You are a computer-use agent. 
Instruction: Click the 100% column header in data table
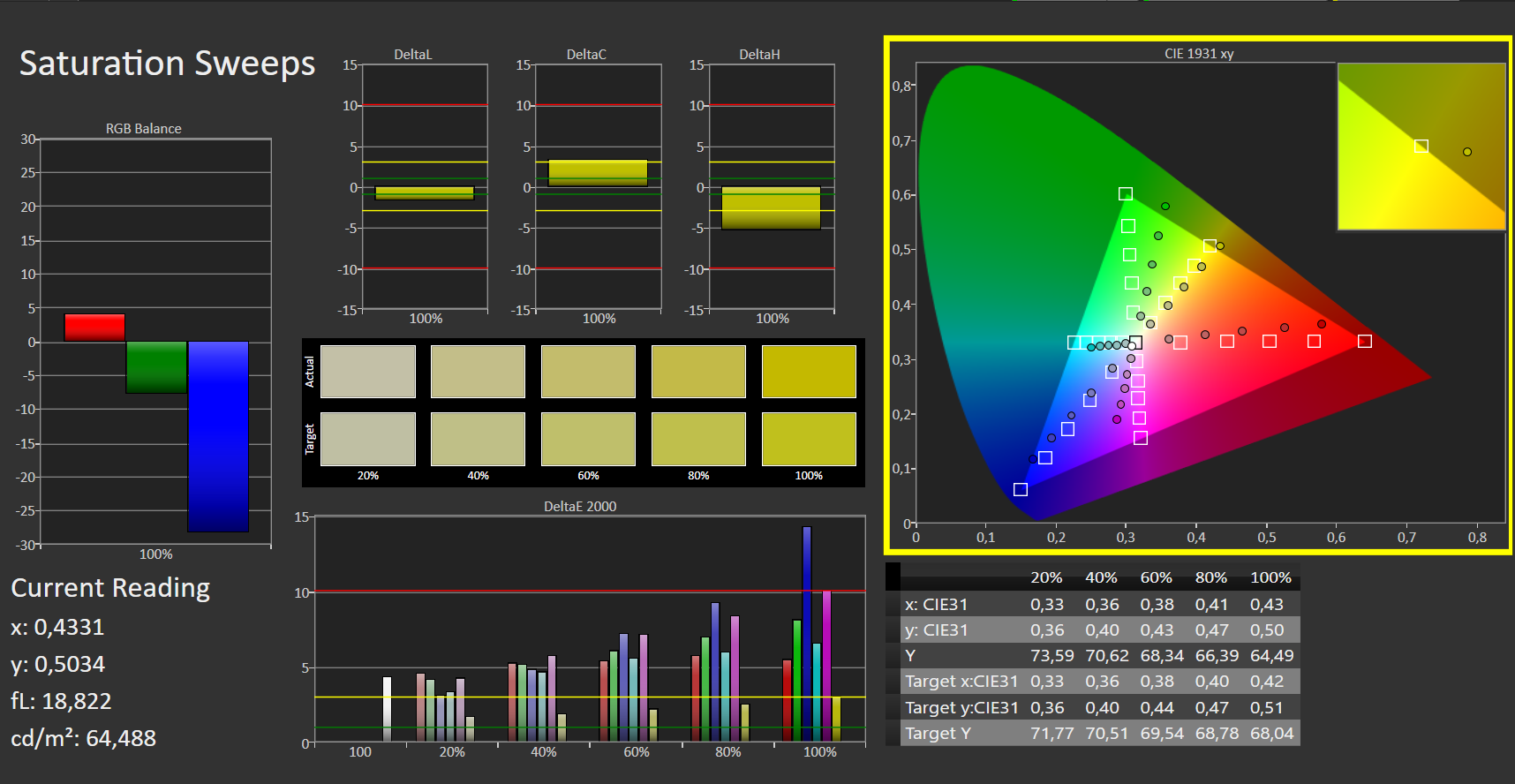coord(1270,577)
